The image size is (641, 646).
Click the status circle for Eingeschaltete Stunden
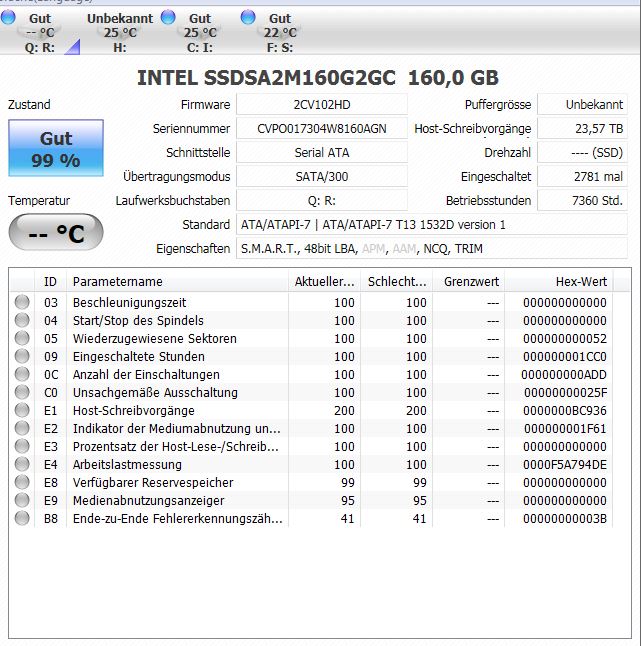tap(22, 356)
